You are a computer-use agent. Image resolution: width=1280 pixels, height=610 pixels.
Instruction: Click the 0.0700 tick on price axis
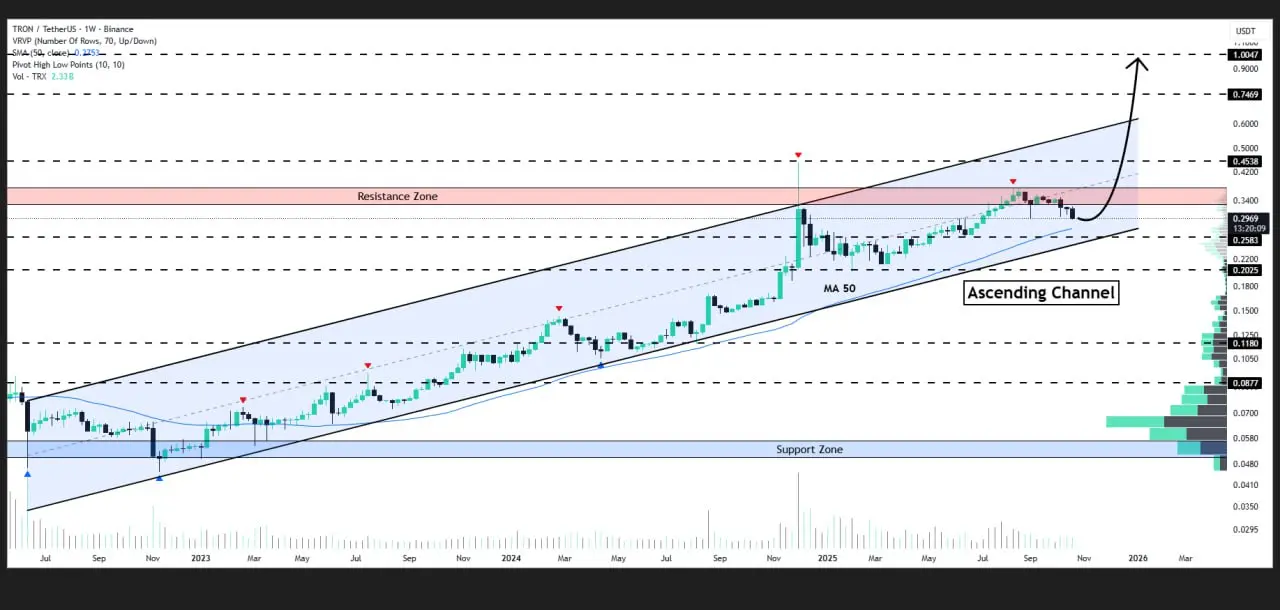pos(1246,413)
